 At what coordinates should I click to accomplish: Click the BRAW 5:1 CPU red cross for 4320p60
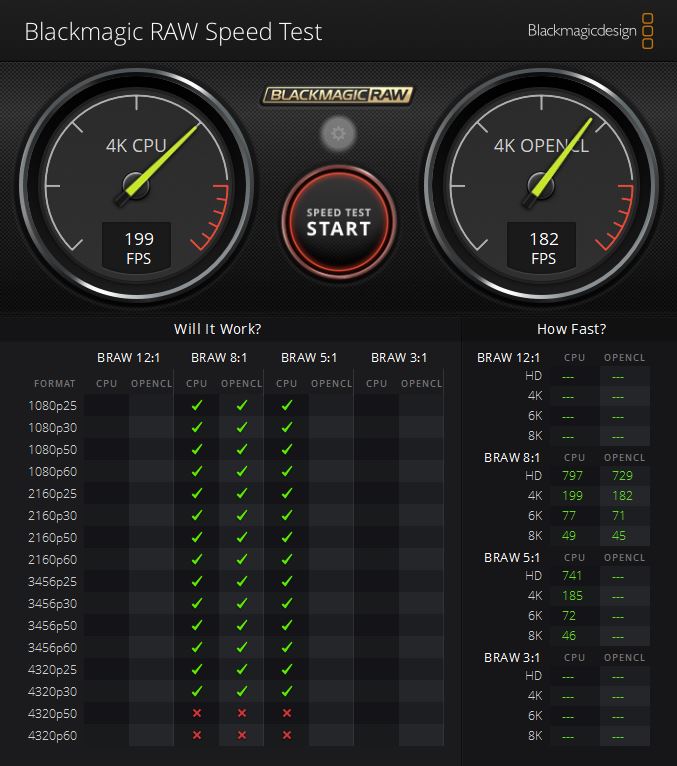[x=287, y=735]
